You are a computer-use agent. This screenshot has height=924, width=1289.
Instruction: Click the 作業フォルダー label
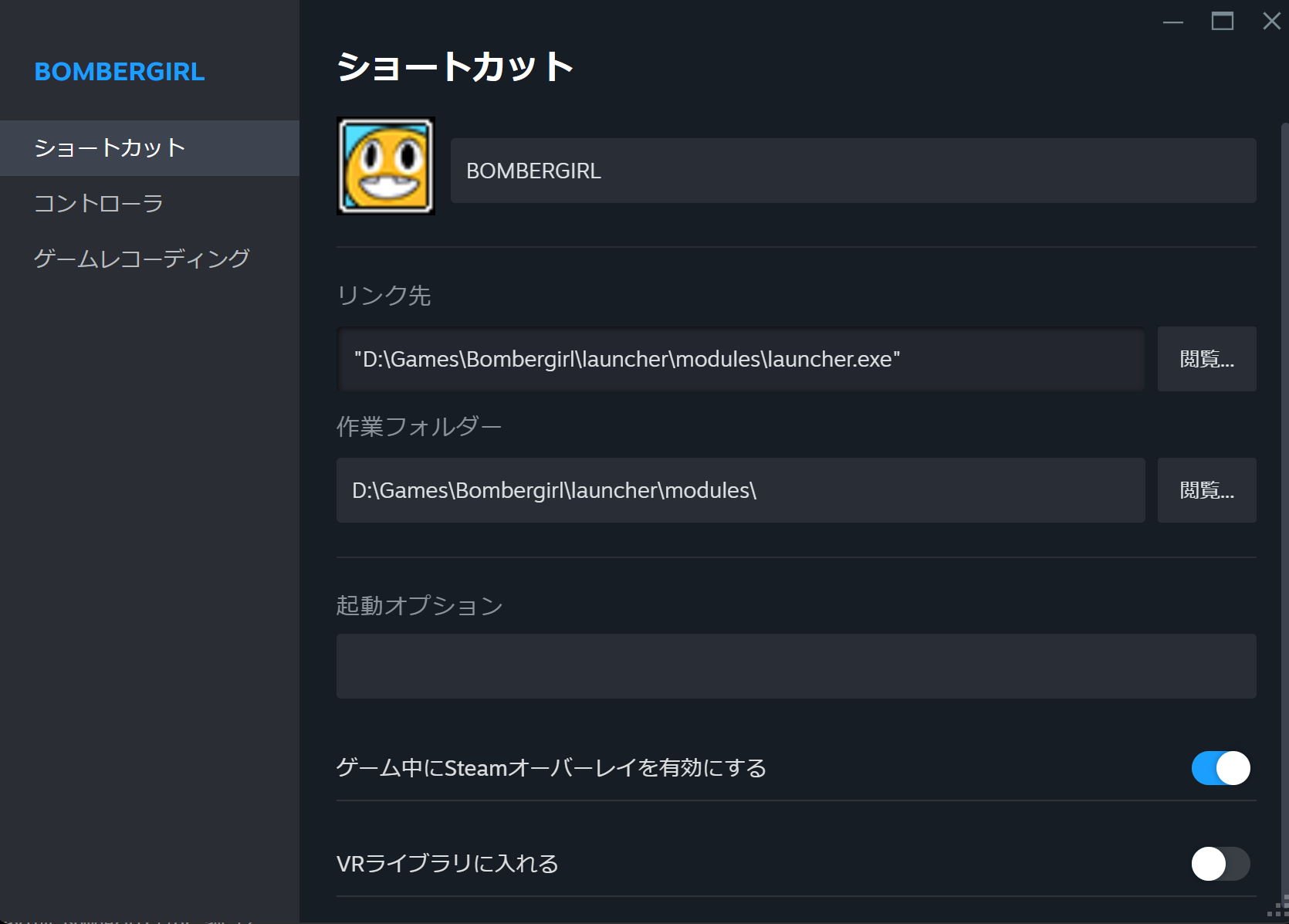pos(419,427)
